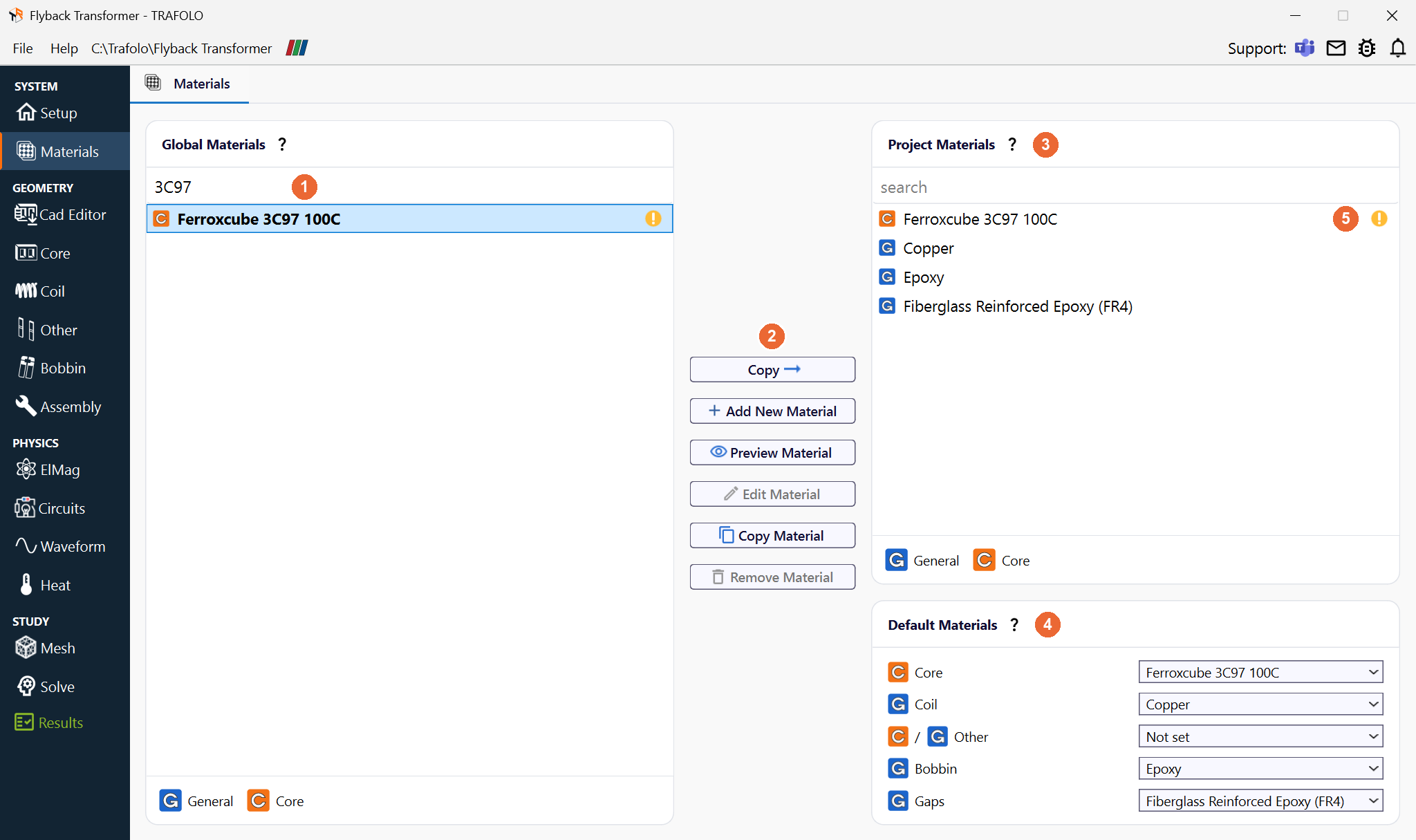Click warning icon in Project Materials list

(x=1379, y=218)
